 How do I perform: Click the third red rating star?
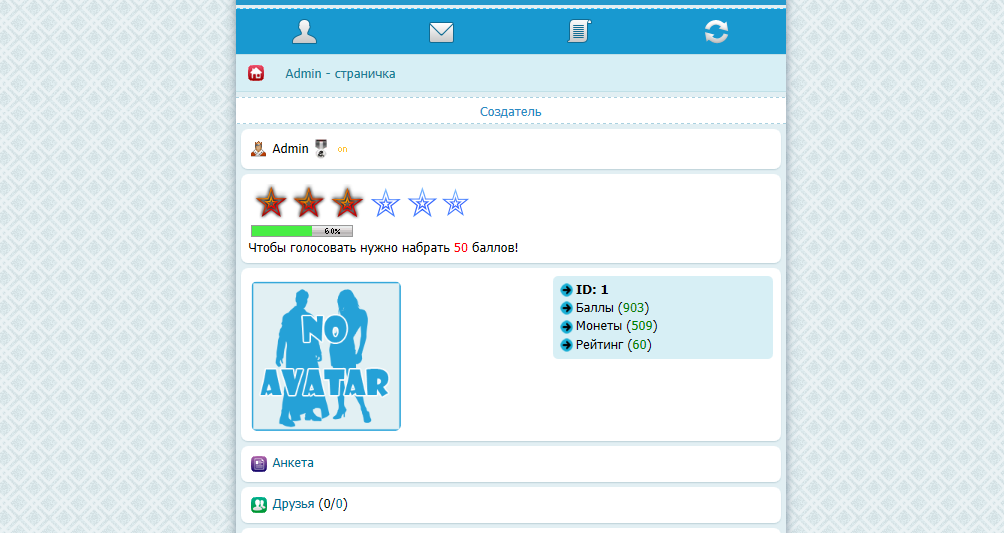347,202
